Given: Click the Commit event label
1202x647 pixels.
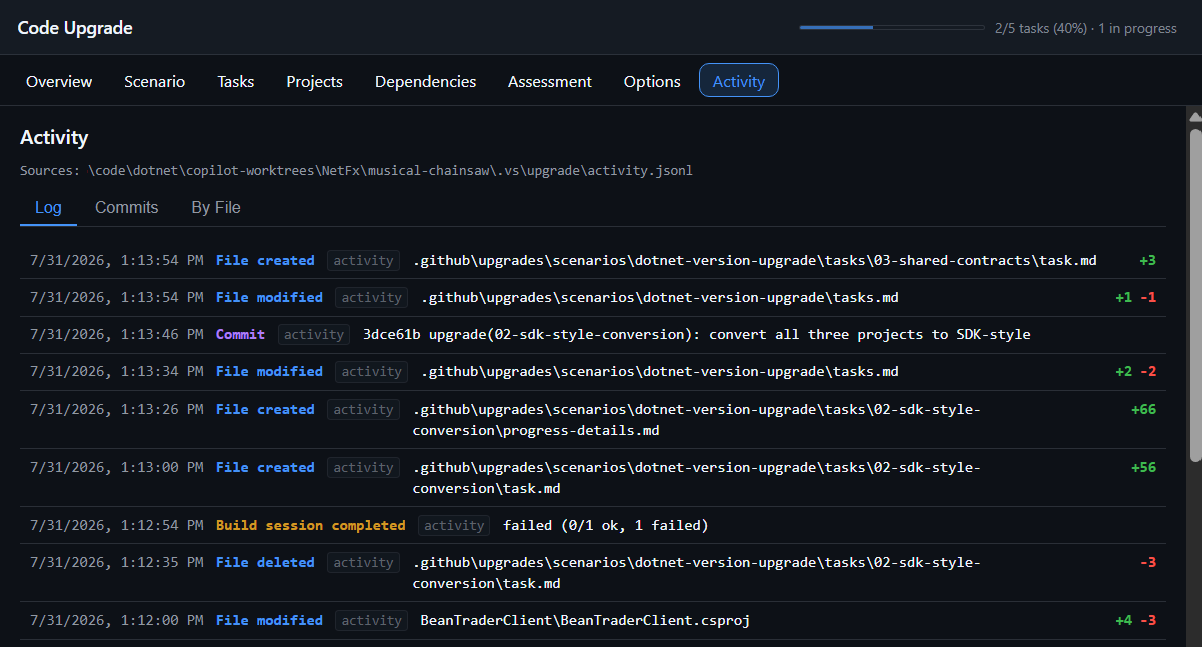Looking at the screenshot, I should tap(240, 334).
